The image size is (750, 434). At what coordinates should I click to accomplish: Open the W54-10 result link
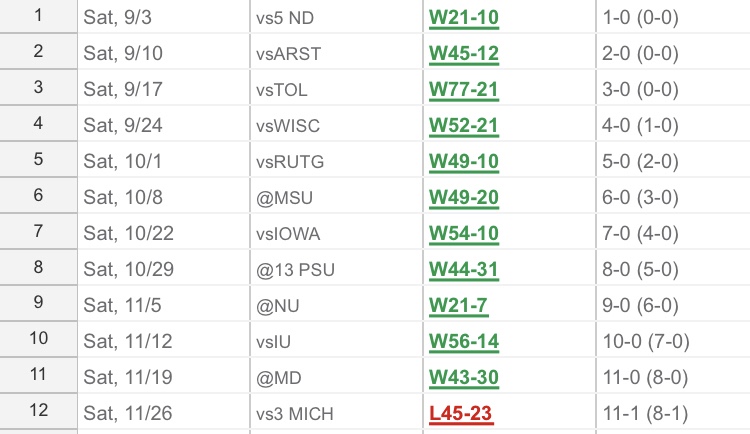coord(463,232)
